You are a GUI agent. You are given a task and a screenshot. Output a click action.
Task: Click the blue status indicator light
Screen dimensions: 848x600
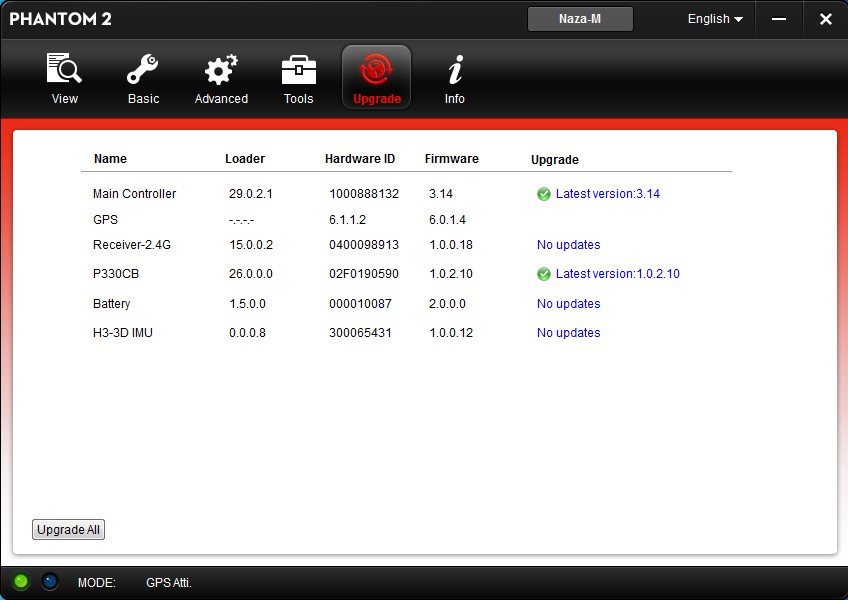point(50,582)
